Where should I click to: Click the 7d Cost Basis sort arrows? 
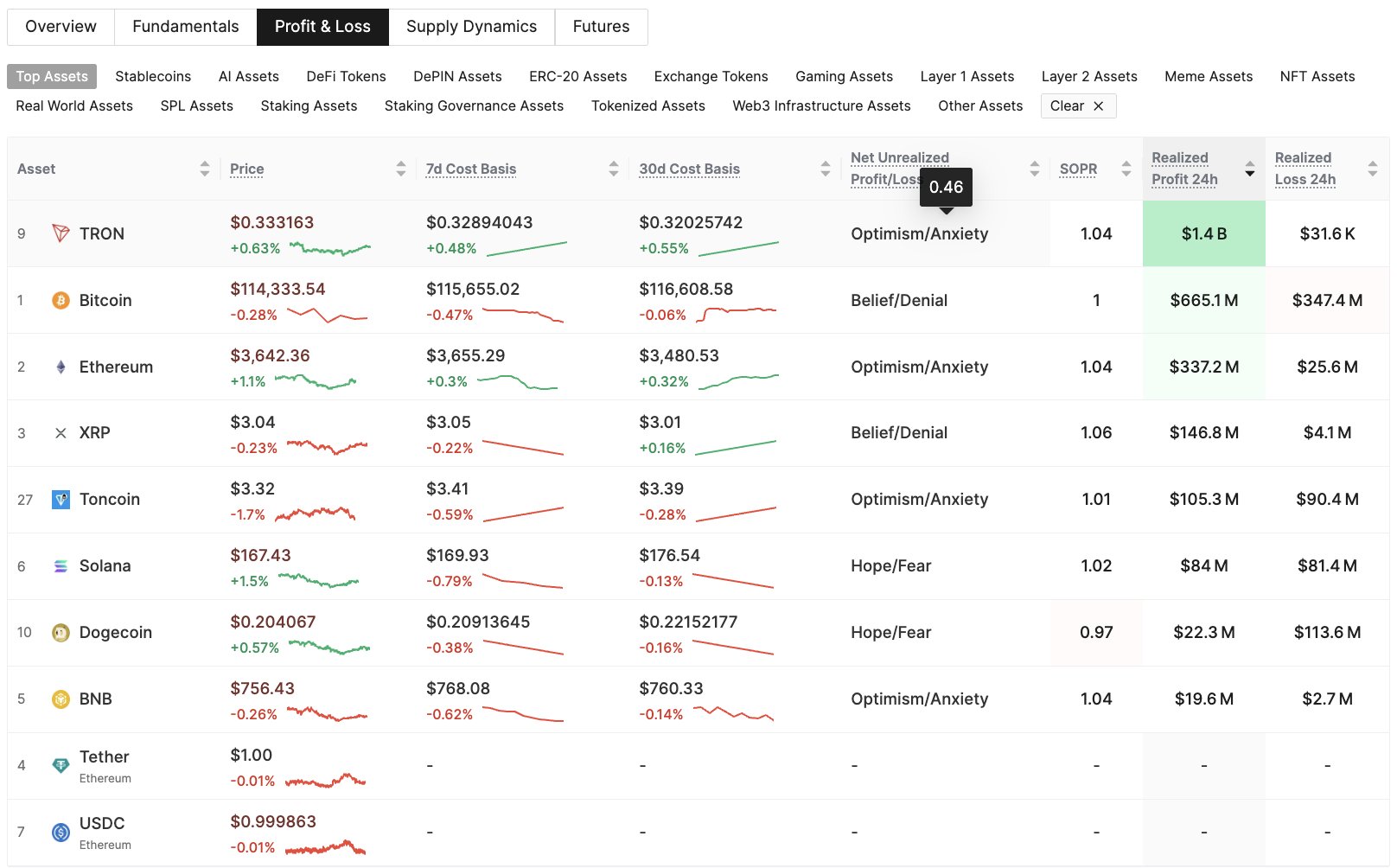(x=614, y=169)
